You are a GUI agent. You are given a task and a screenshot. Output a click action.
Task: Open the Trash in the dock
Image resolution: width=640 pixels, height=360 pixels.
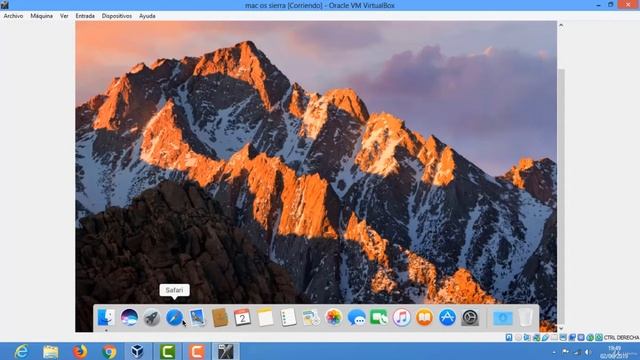click(x=526, y=318)
